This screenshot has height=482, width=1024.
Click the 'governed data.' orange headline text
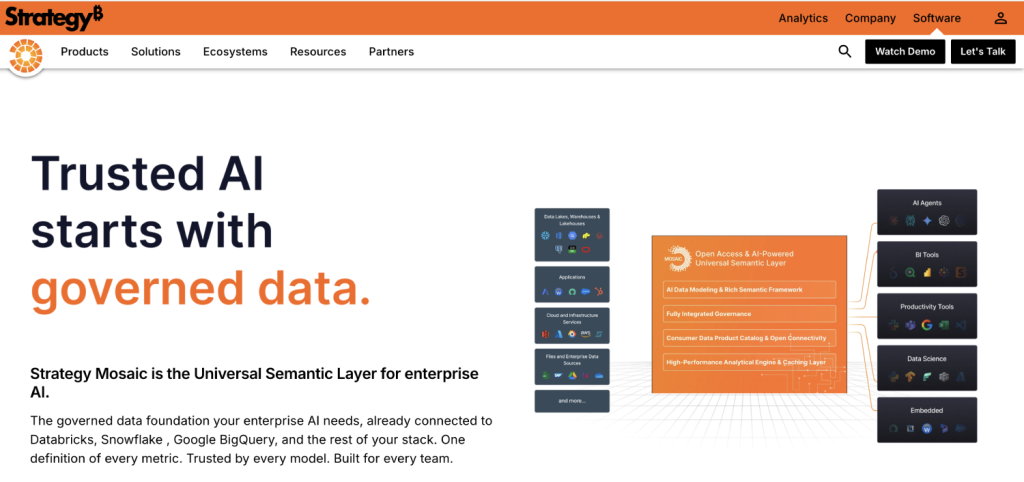tap(200, 288)
